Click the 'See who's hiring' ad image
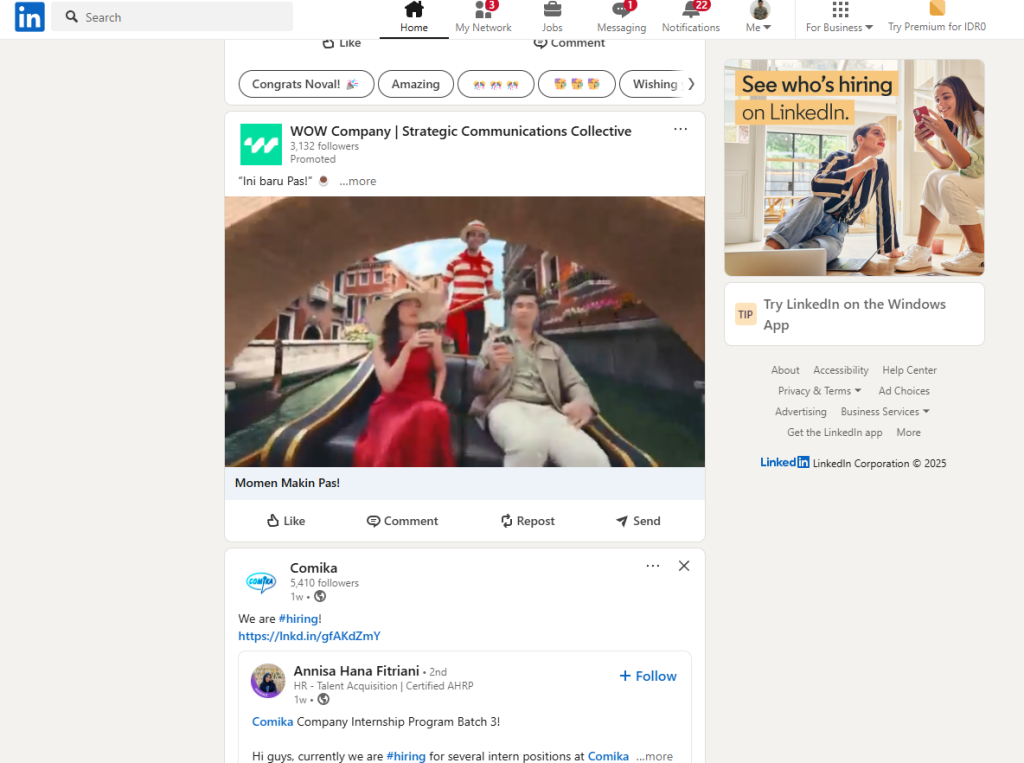This screenshot has width=1024, height=763. click(854, 168)
